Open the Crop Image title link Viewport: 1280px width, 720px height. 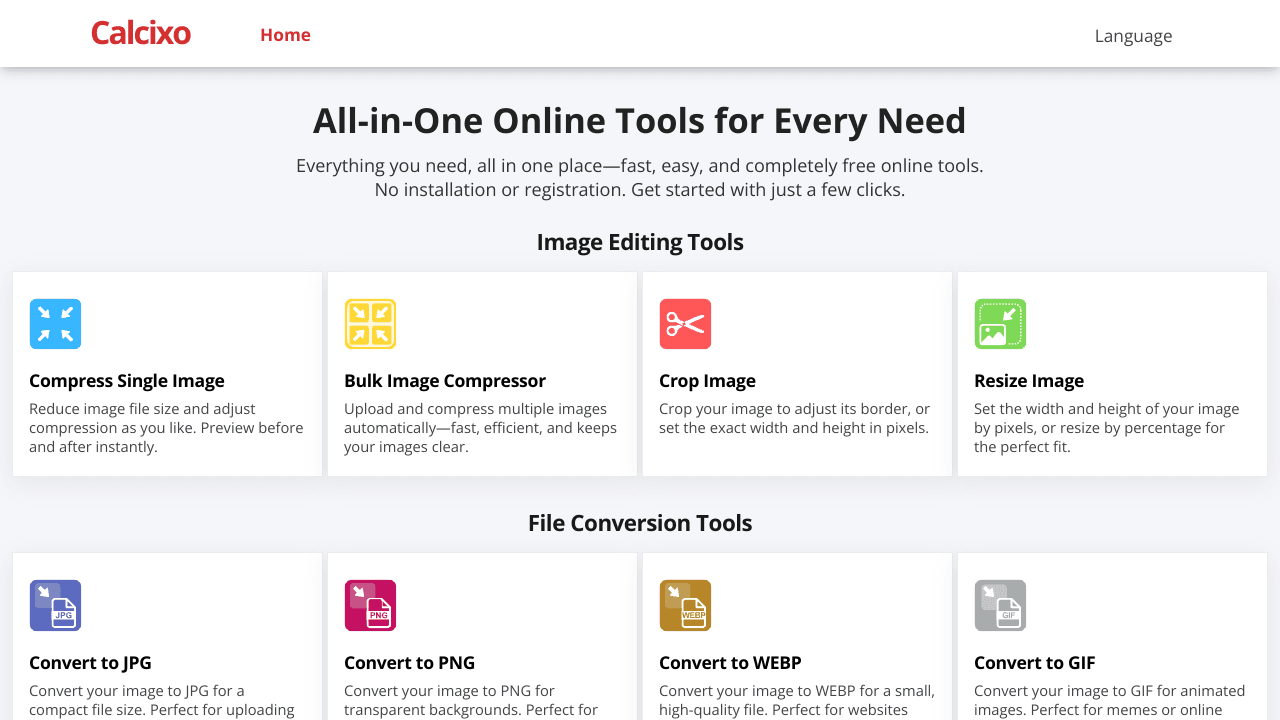pos(707,381)
